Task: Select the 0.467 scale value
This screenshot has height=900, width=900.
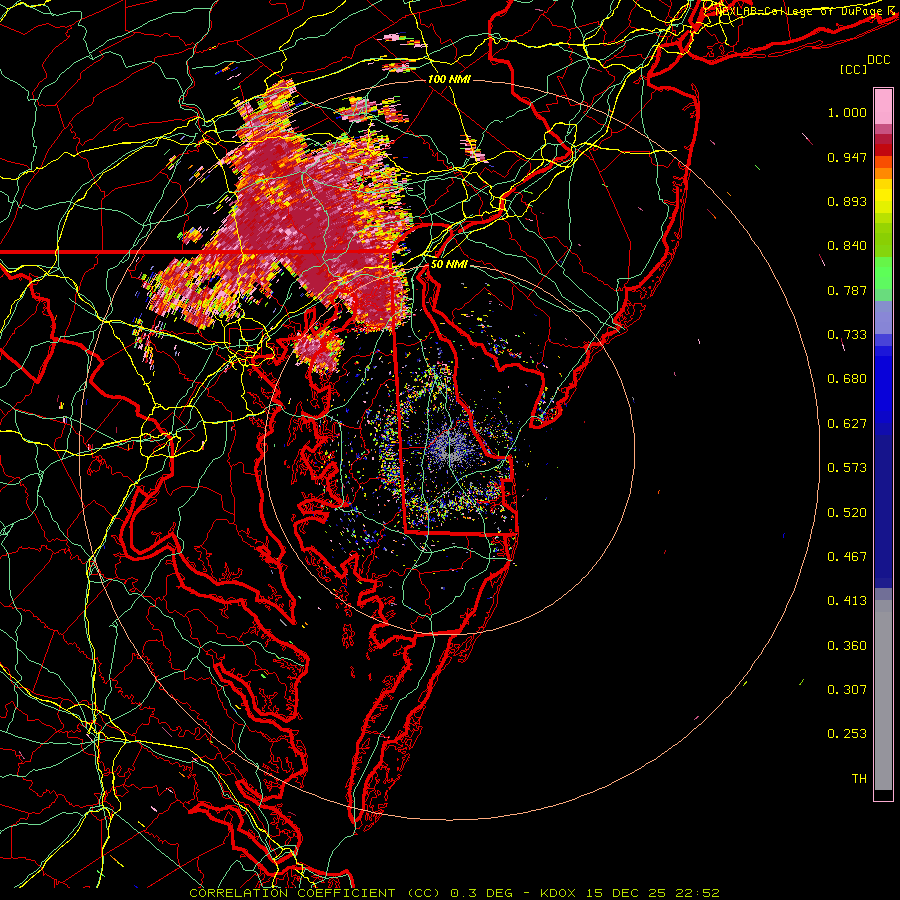Action: point(847,557)
